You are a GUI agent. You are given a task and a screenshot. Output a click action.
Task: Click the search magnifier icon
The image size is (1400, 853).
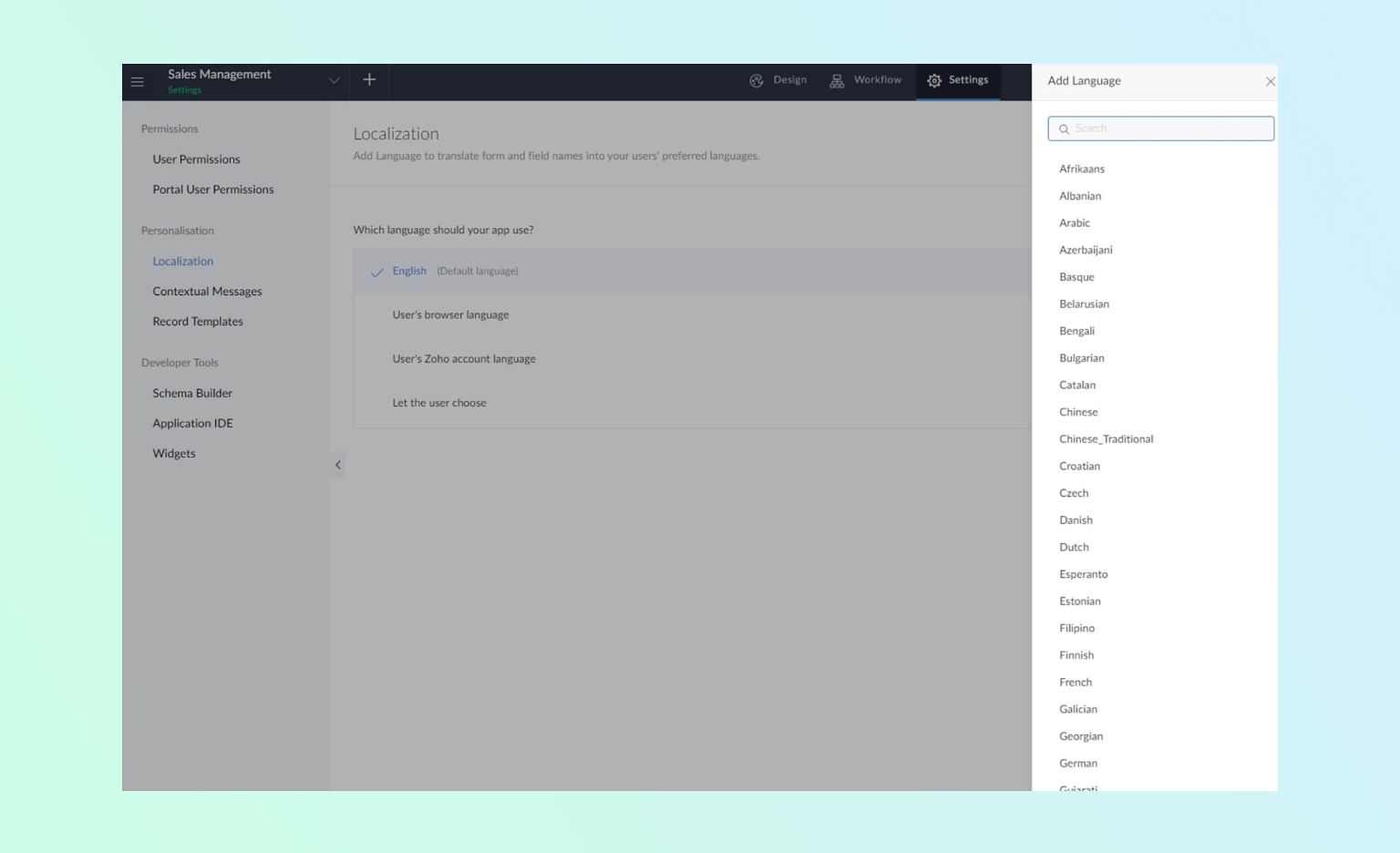coord(1064,129)
